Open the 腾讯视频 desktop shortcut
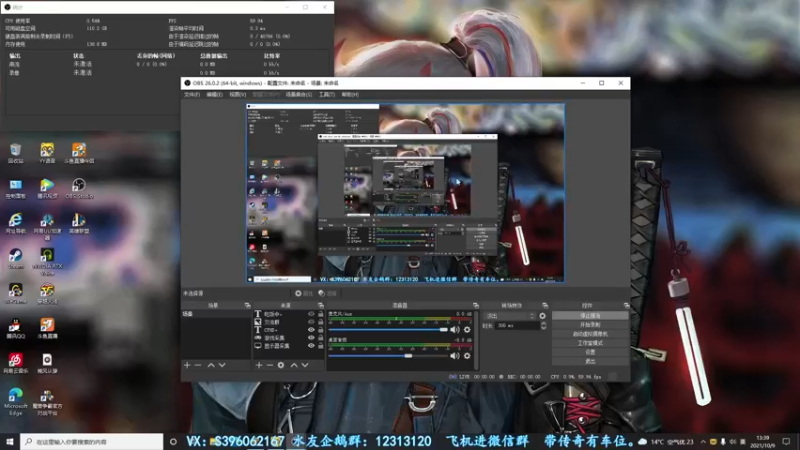The width and height of the screenshot is (800, 450). coord(47,188)
